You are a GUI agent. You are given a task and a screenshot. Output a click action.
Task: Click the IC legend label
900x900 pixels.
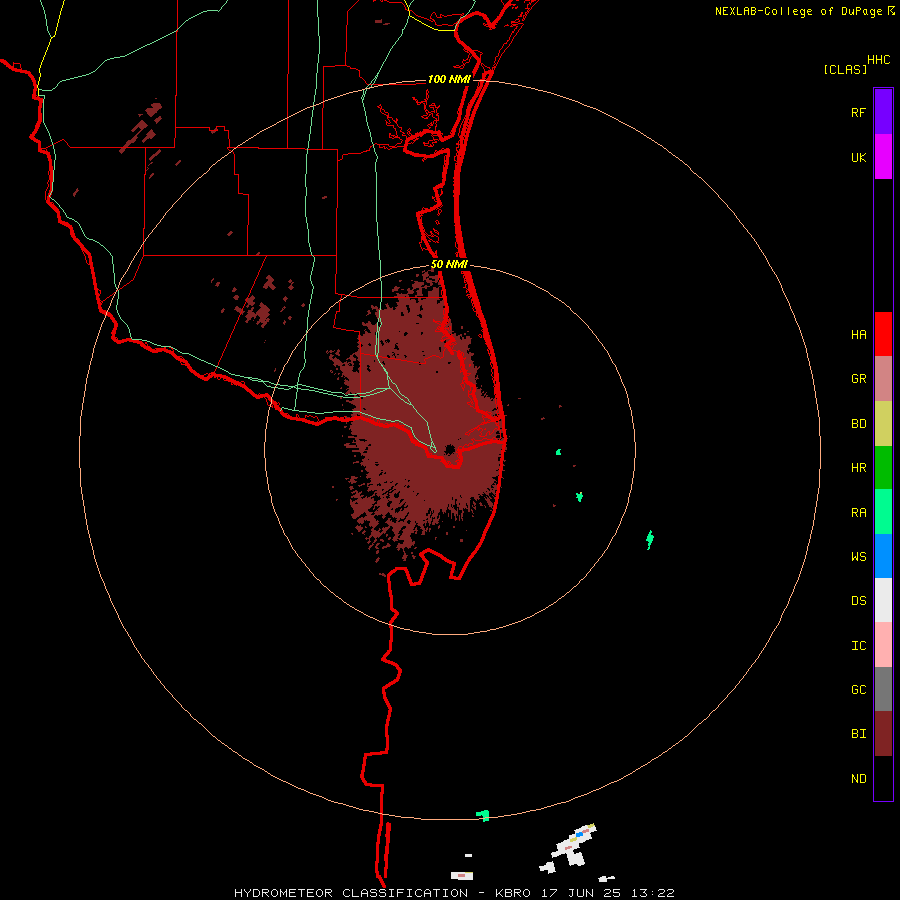pos(858,646)
